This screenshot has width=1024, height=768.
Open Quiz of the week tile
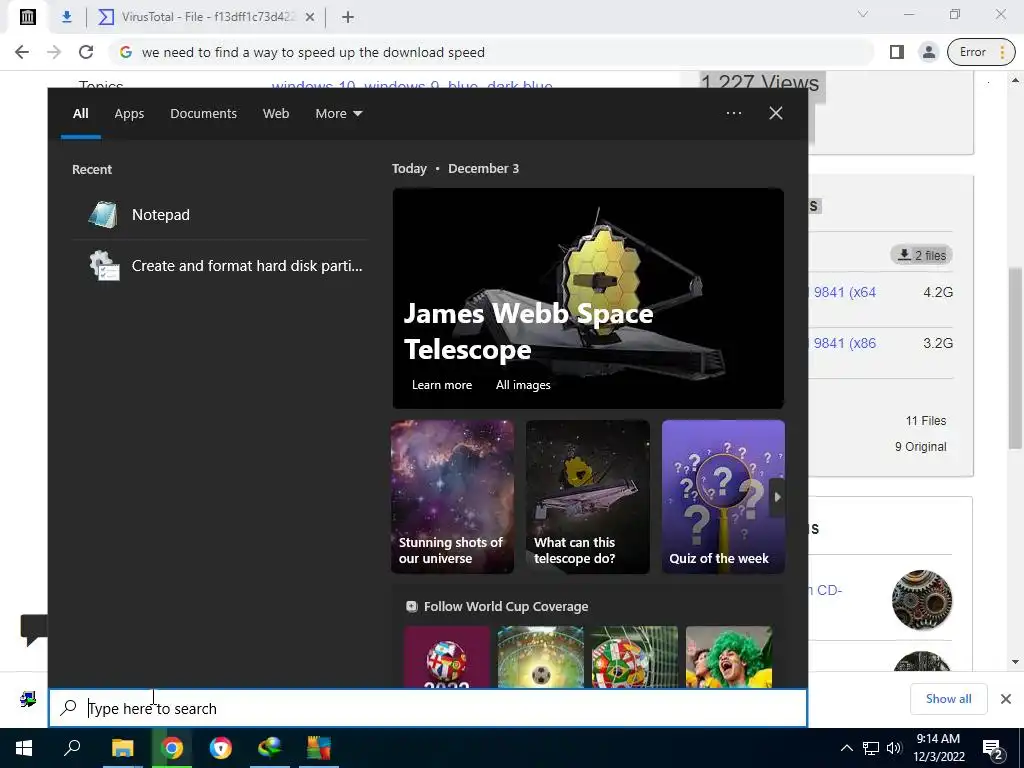tap(722, 497)
